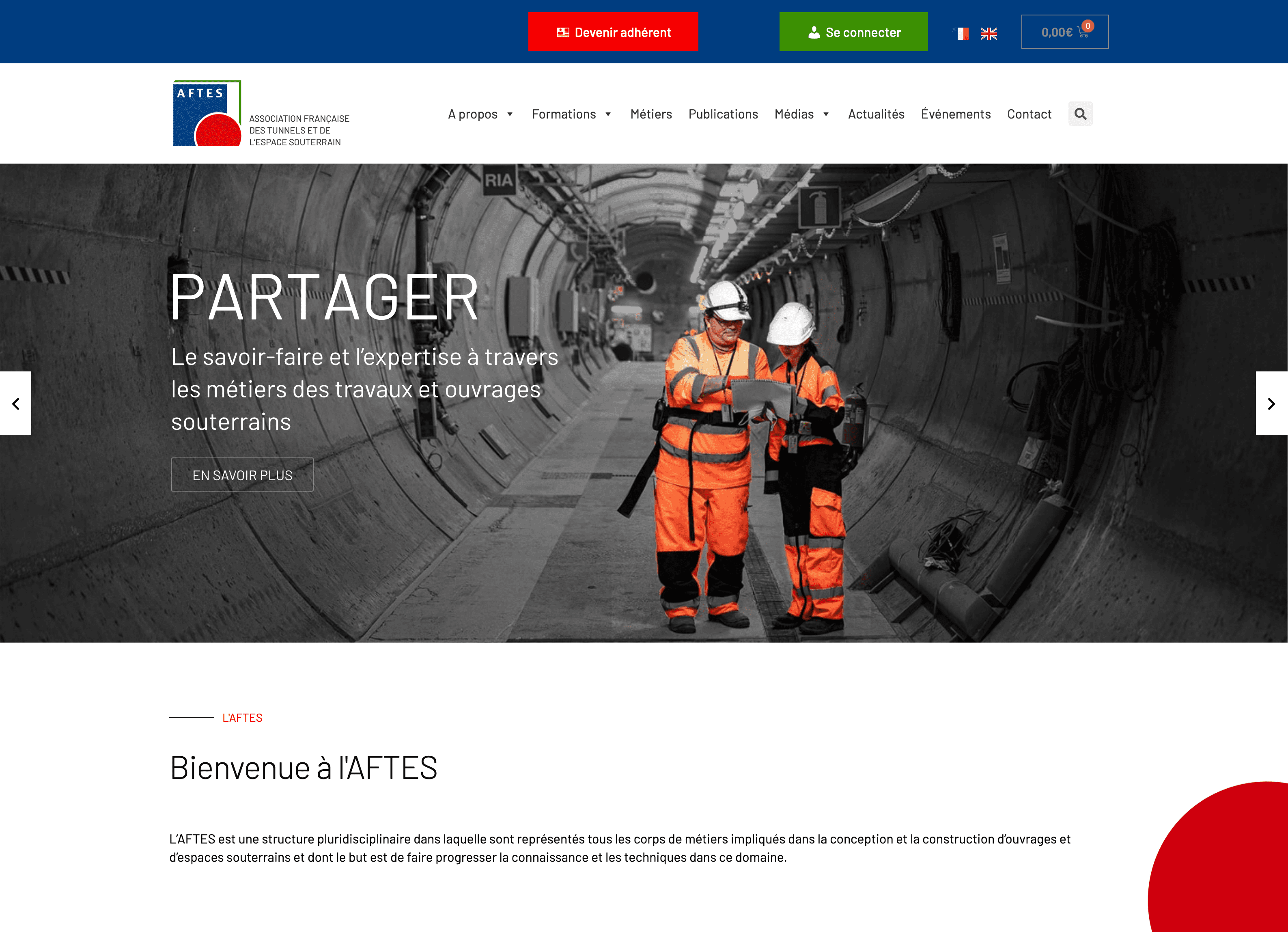This screenshot has width=1288, height=932.
Task: Go to the Événements page
Action: coord(956,114)
